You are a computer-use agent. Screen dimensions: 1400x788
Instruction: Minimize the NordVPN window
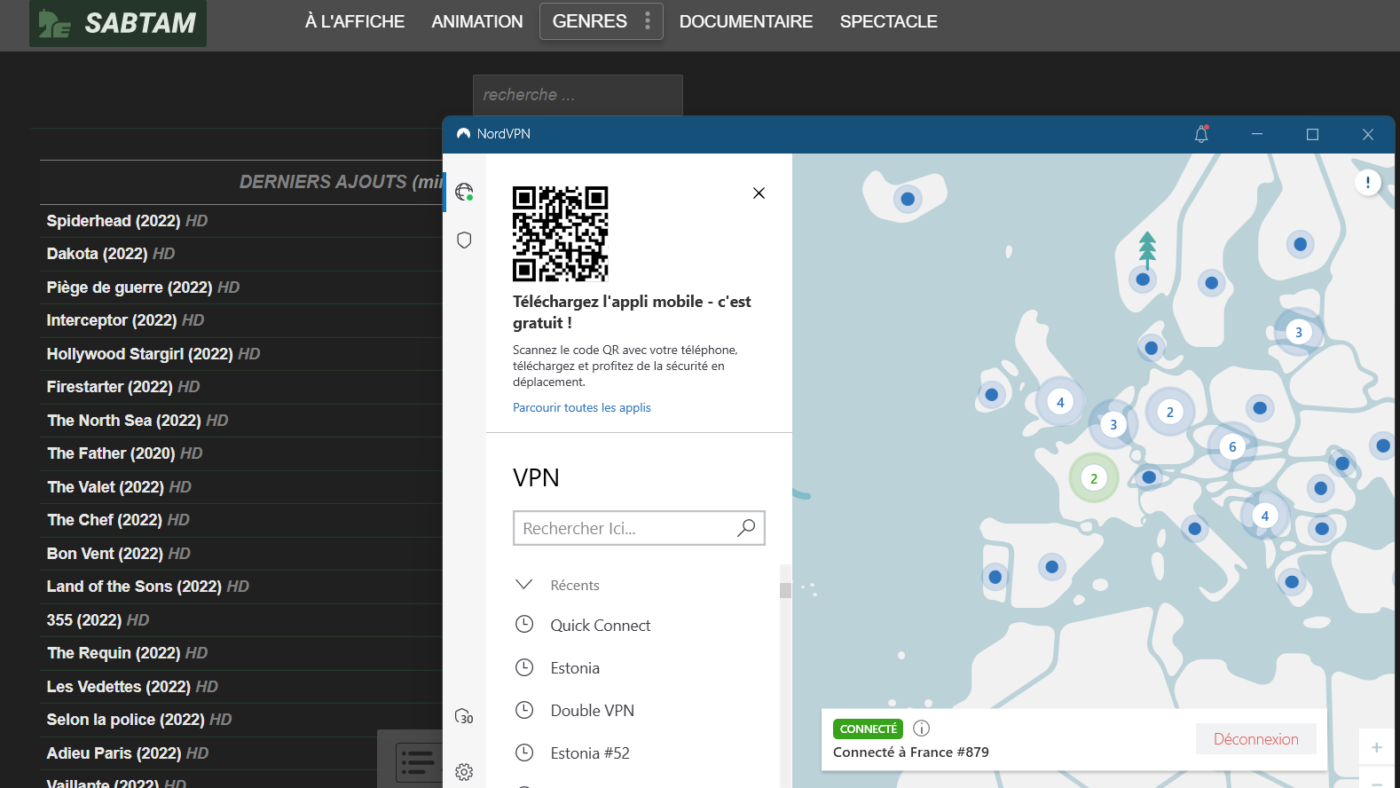[x=1257, y=134]
